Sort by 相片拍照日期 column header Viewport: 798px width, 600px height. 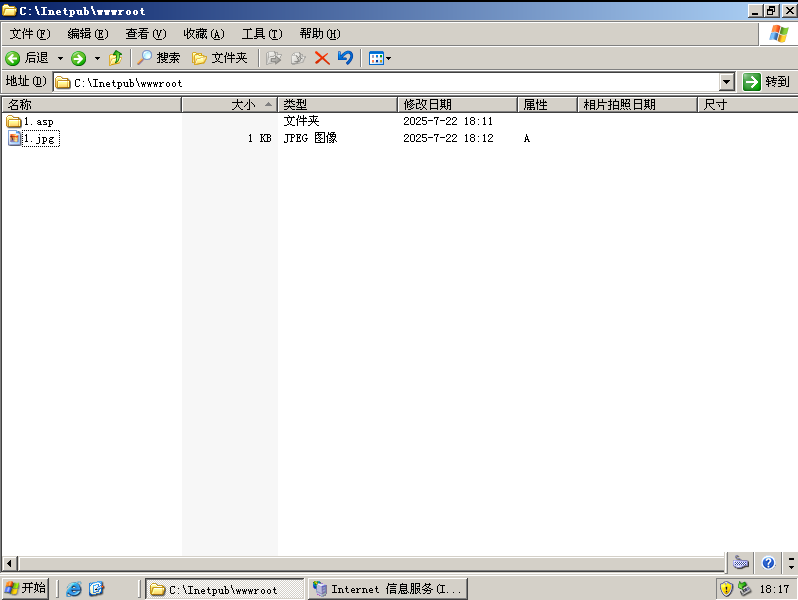(637, 105)
